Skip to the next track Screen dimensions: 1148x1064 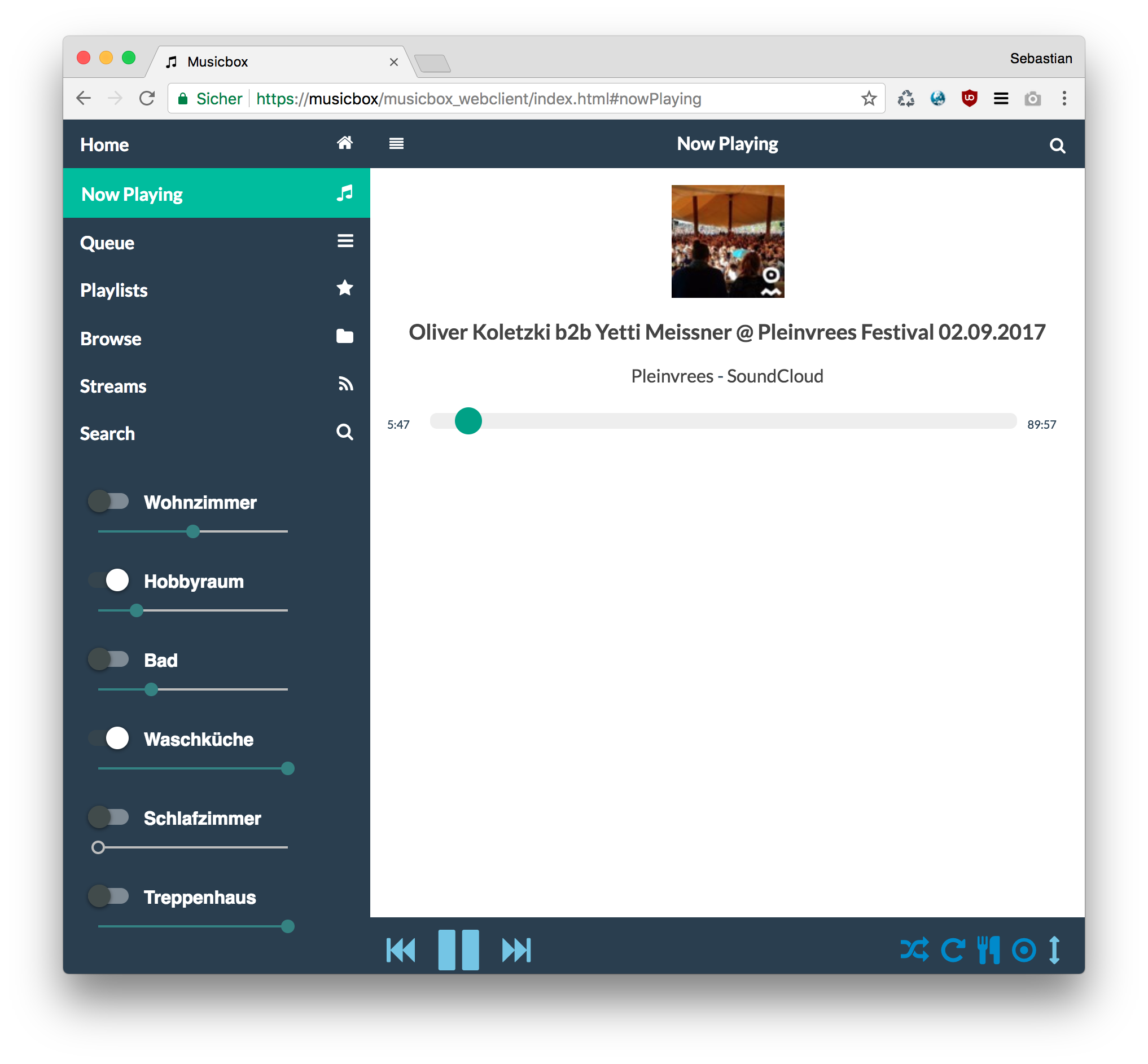pos(515,949)
